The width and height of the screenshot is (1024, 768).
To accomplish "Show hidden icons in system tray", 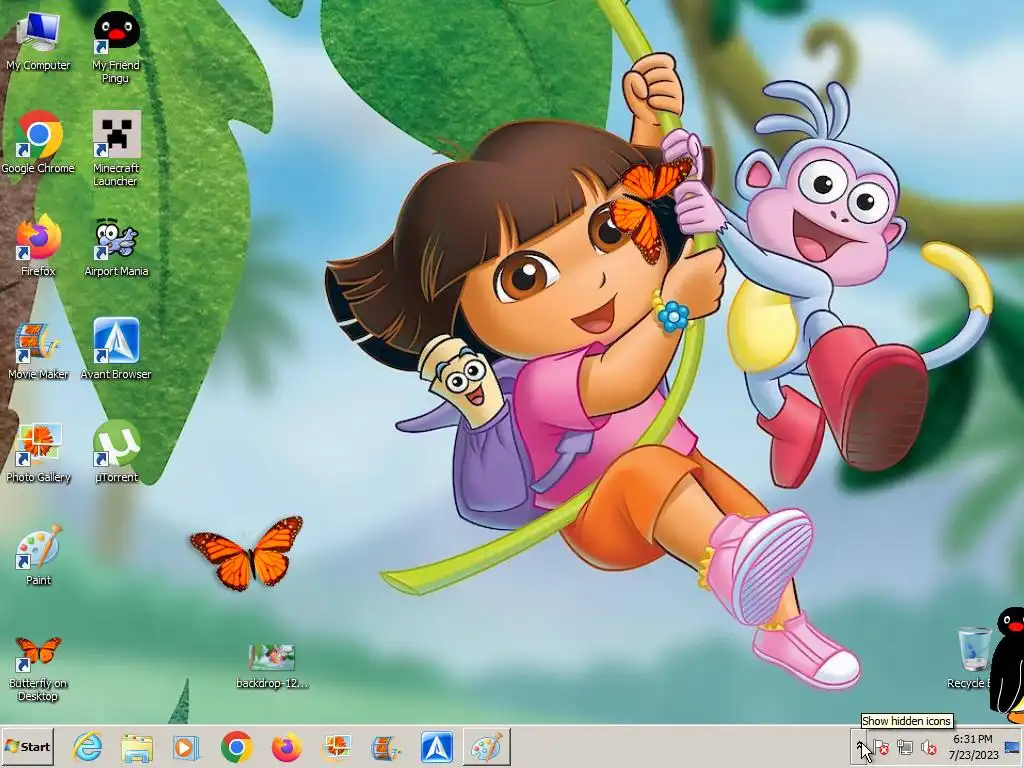I will tap(861, 746).
